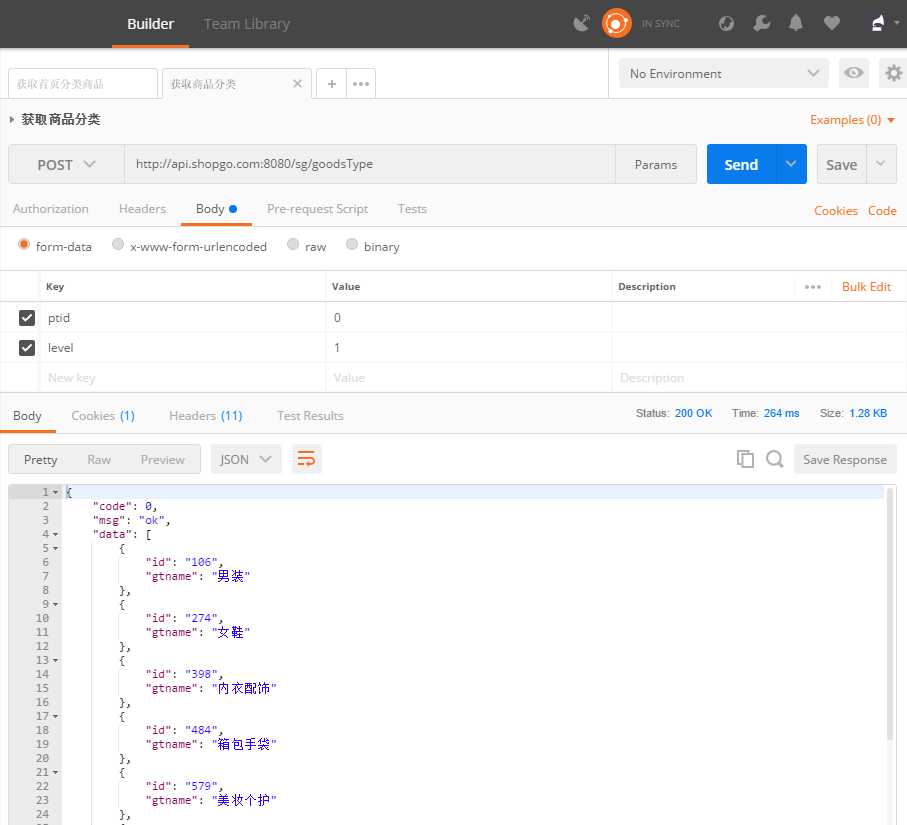
Task: Expand the 获取商品分类 request title arrow
Action: pyautogui.click(x=12, y=119)
